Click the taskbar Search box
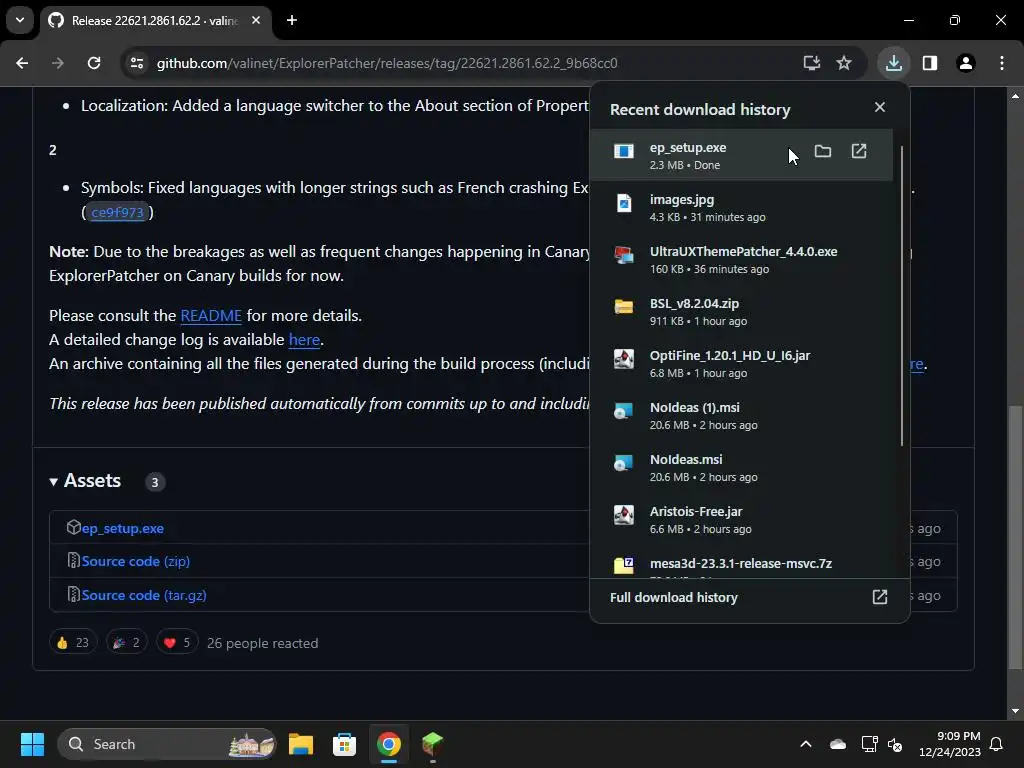This screenshot has height=768, width=1024. click(167, 744)
